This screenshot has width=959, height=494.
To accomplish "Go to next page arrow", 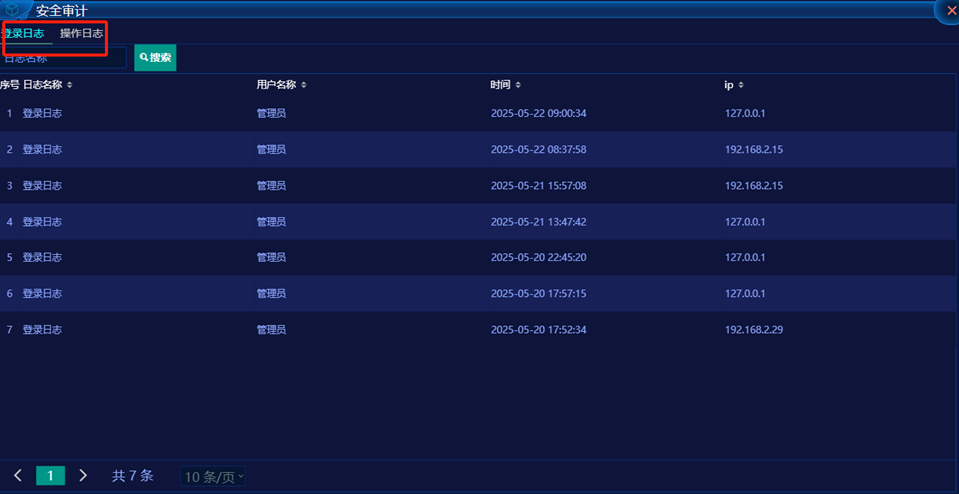I will pyautogui.click(x=84, y=476).
